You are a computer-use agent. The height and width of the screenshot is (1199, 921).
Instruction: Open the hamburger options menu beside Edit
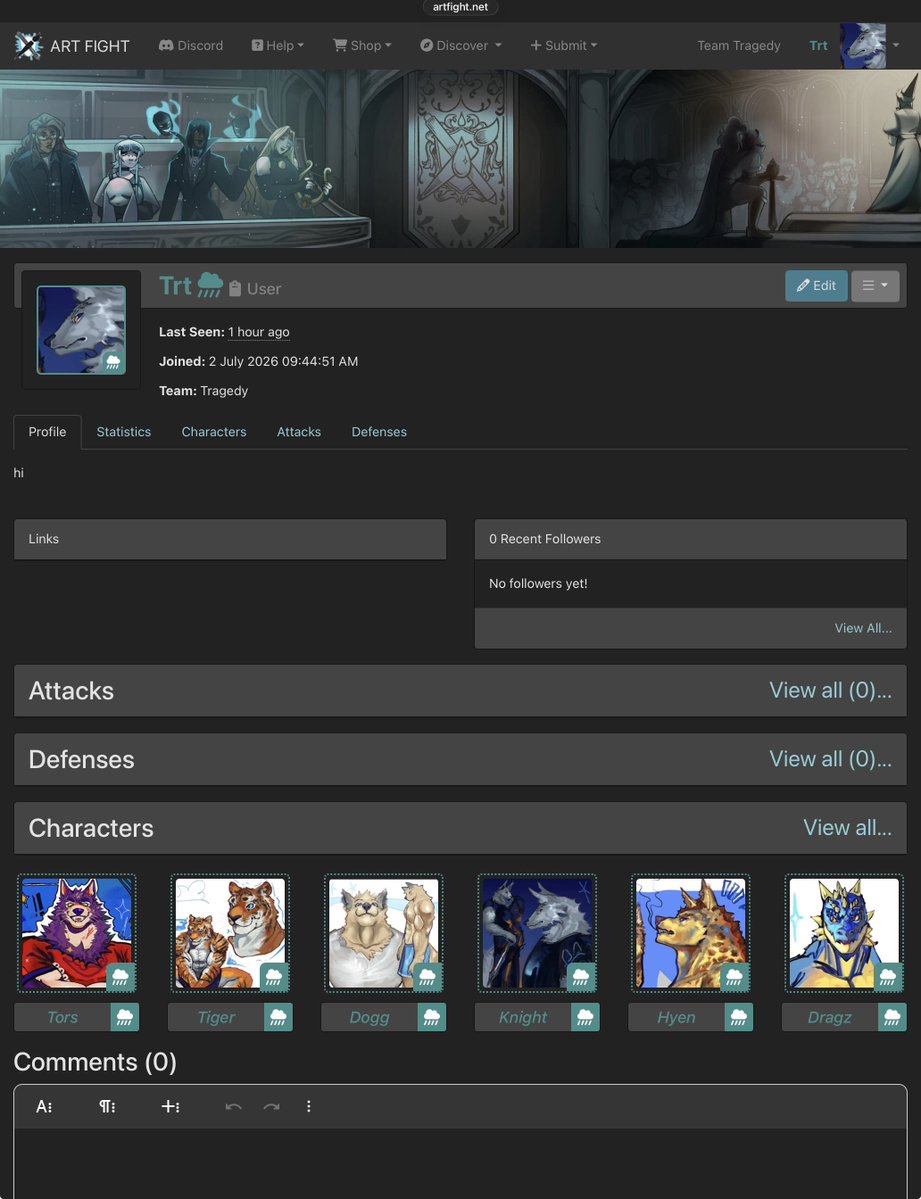[x=875, y=286]
